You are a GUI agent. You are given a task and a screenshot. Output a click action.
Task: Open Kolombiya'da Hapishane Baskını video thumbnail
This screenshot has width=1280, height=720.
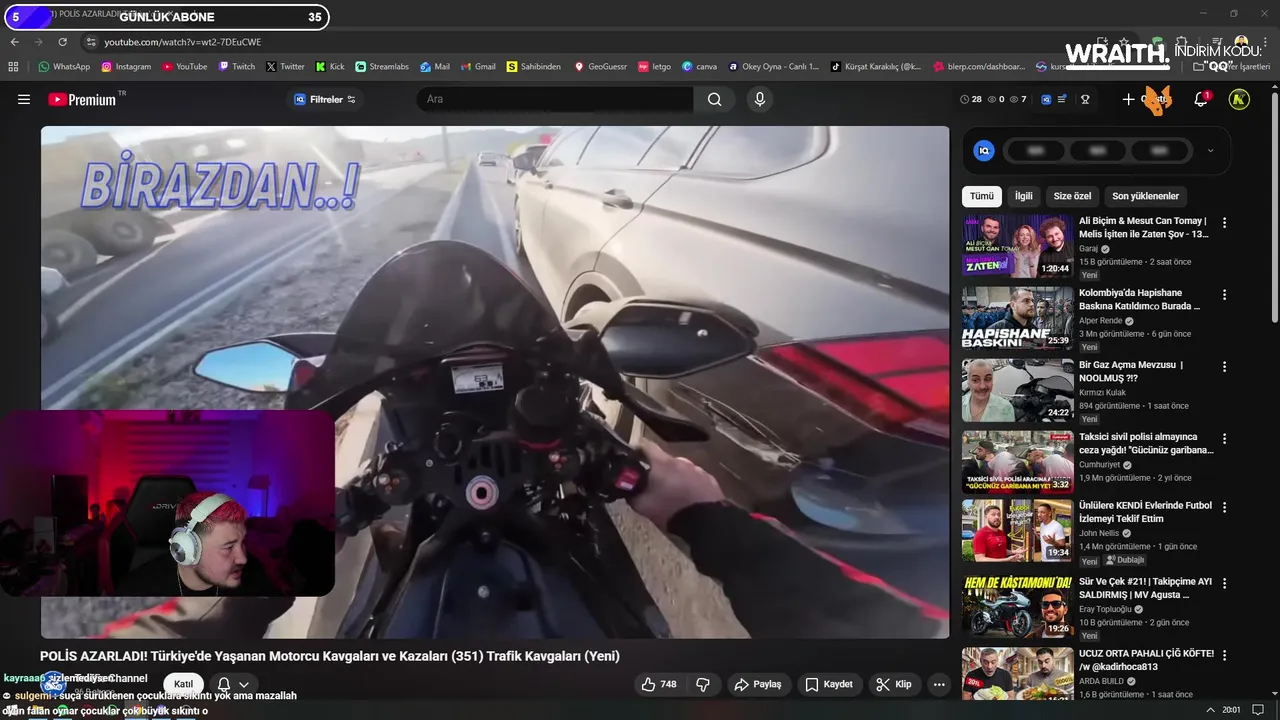pyautogui.click(x=1018, y=318)
